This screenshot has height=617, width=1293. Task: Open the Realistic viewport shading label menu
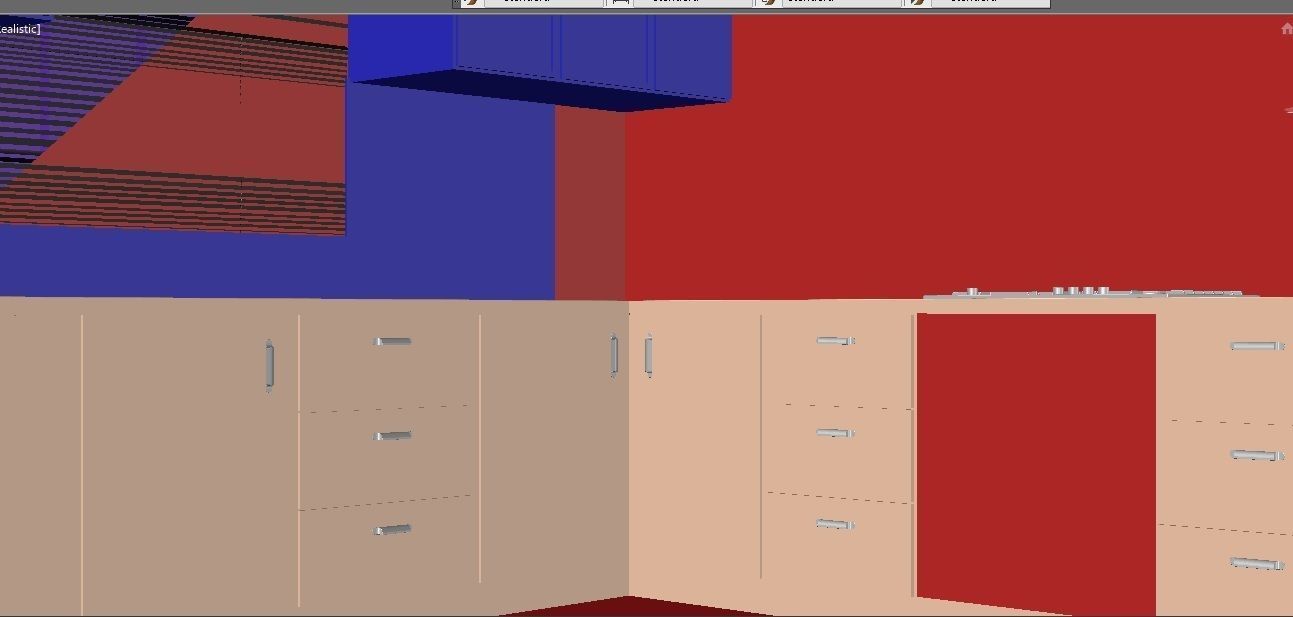(19, 29)
